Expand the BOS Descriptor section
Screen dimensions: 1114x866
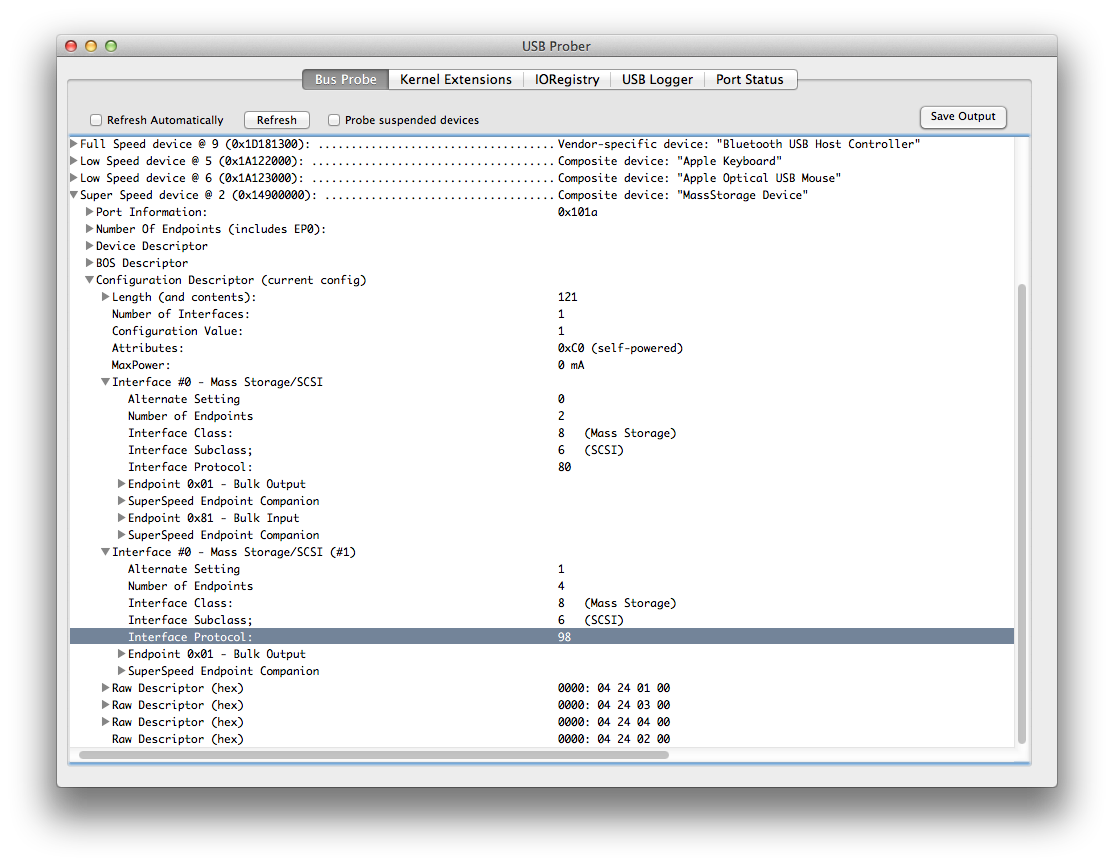point(89,262)
